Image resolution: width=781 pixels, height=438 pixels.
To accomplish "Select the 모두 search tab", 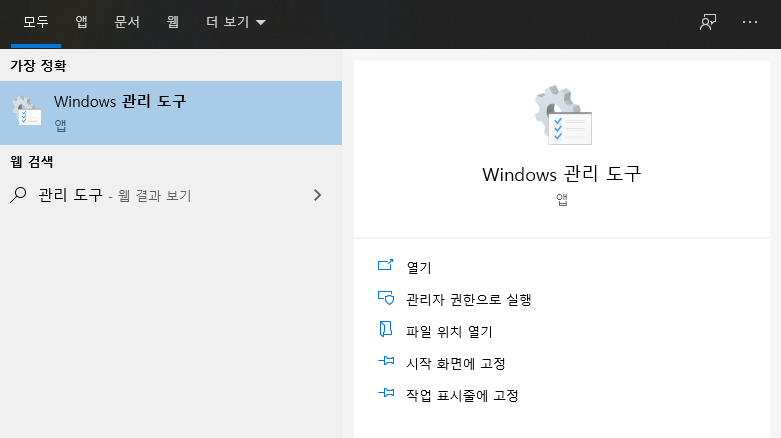I will (x=36, y=22).
